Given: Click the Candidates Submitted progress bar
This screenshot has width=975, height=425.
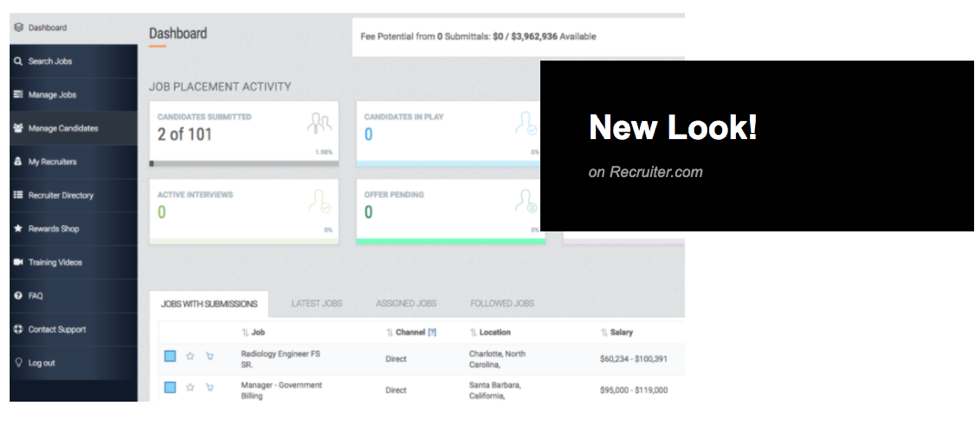Looking at the screenshot, I should (x=243, y=162).
